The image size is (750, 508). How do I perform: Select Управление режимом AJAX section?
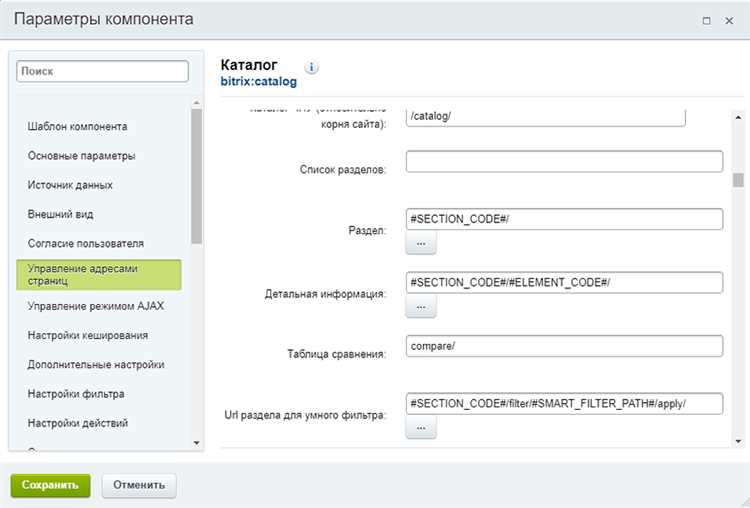pos(96,306)
